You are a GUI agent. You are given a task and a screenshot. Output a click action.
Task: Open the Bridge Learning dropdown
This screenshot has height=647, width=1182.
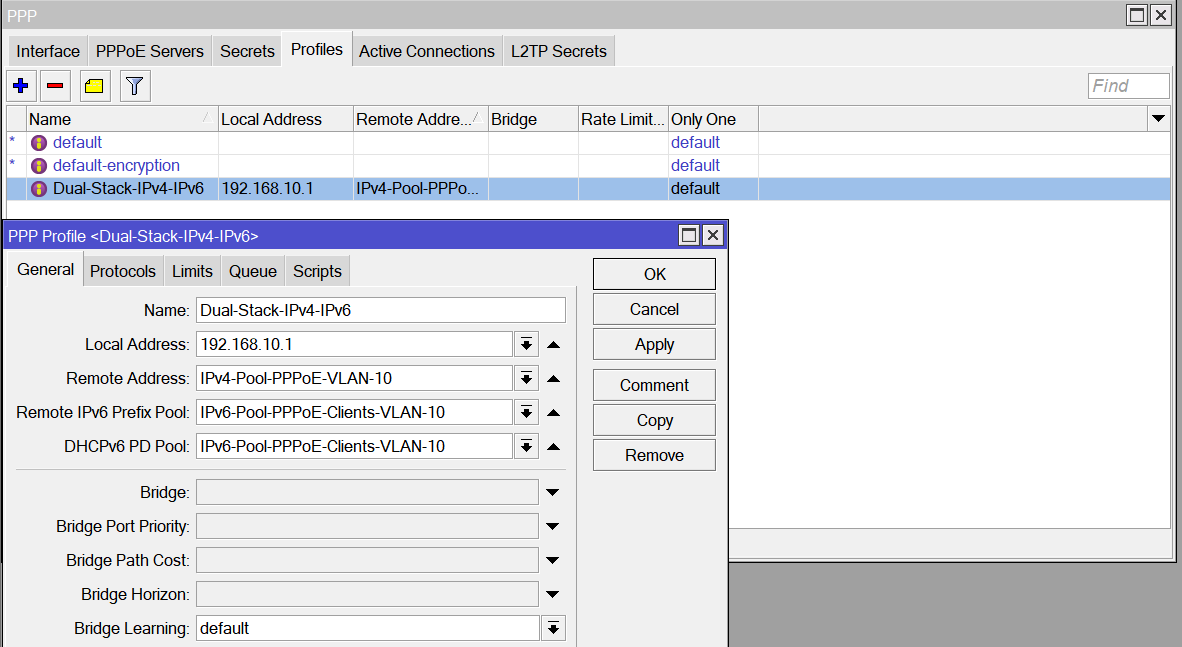pyautogui.click(x=552, y=629)
